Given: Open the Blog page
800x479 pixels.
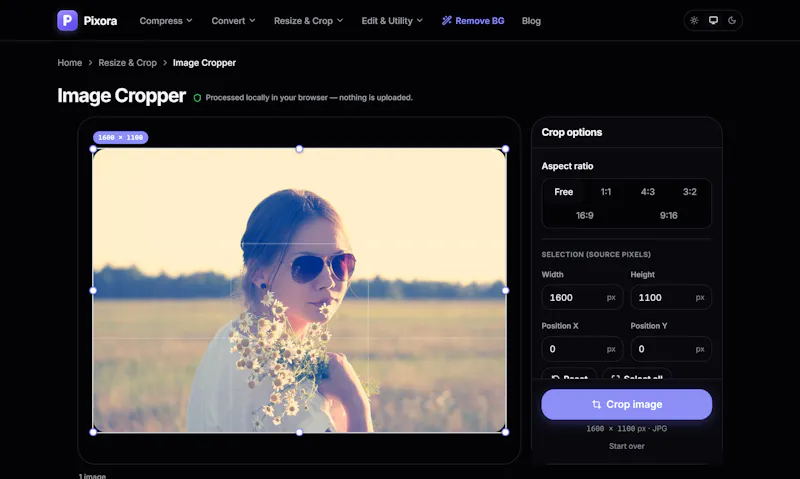Looking at the screenshot, I should [x=531, y=21].
